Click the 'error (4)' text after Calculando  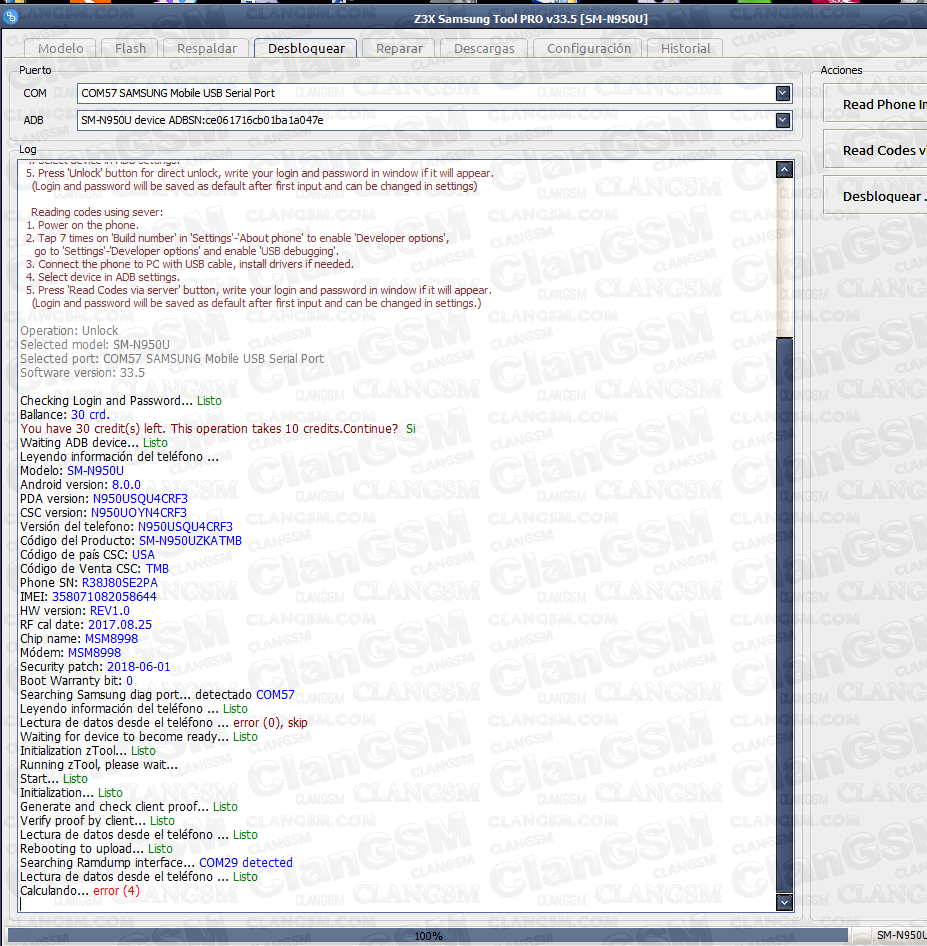click(x=116, y=890)
